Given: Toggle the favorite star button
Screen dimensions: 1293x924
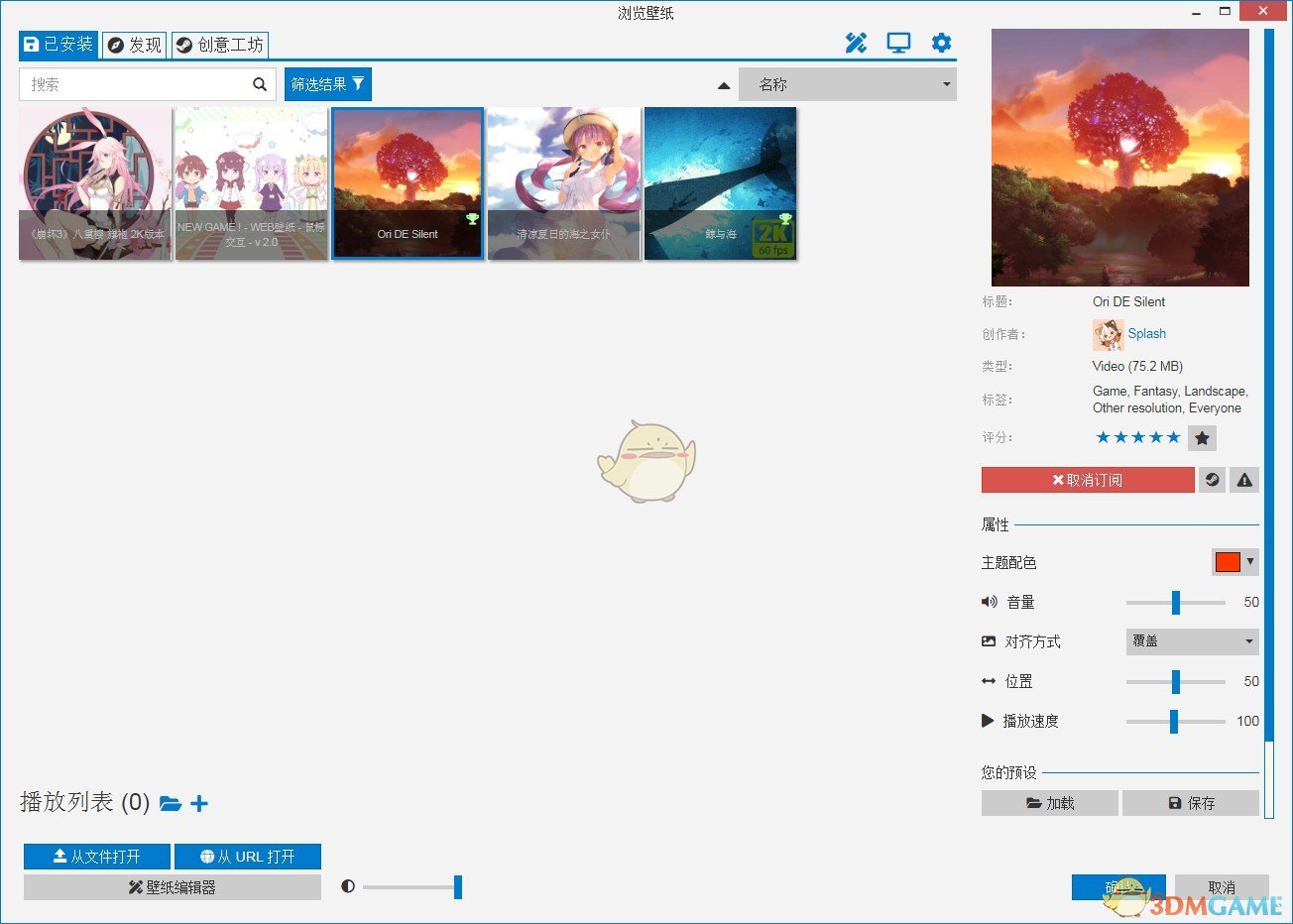Looking at the screenshot, I should pyautogui.click(x=1202, y=437).
